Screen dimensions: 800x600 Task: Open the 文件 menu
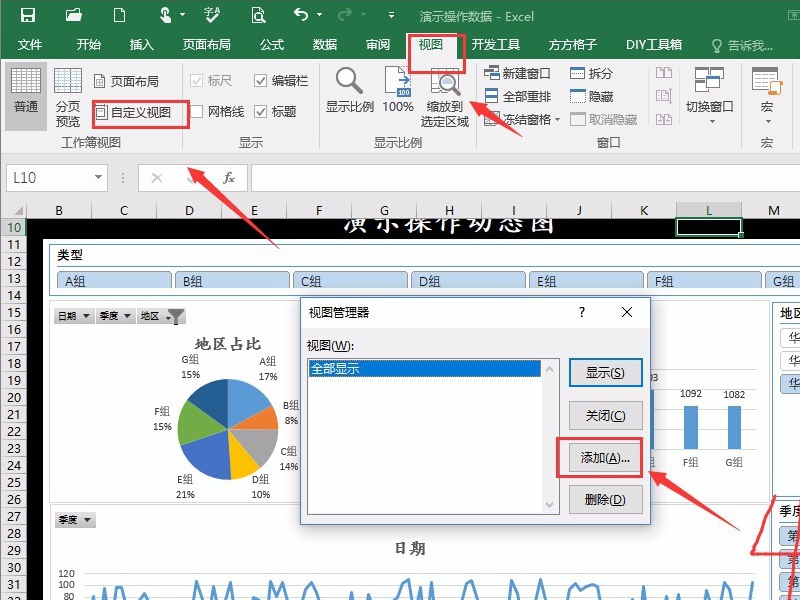30,45
